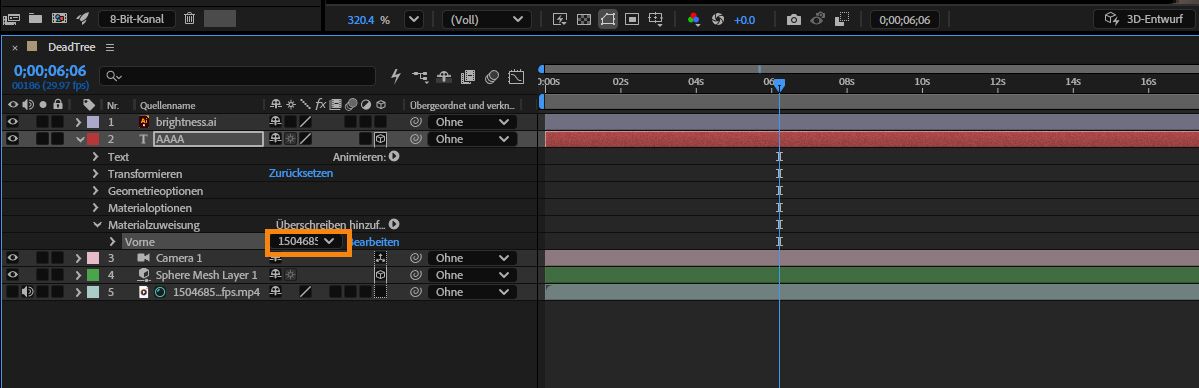Toggle visibility of brightness.ai layer
This screenshot has height=388, width=1199.
pos(12,122)
